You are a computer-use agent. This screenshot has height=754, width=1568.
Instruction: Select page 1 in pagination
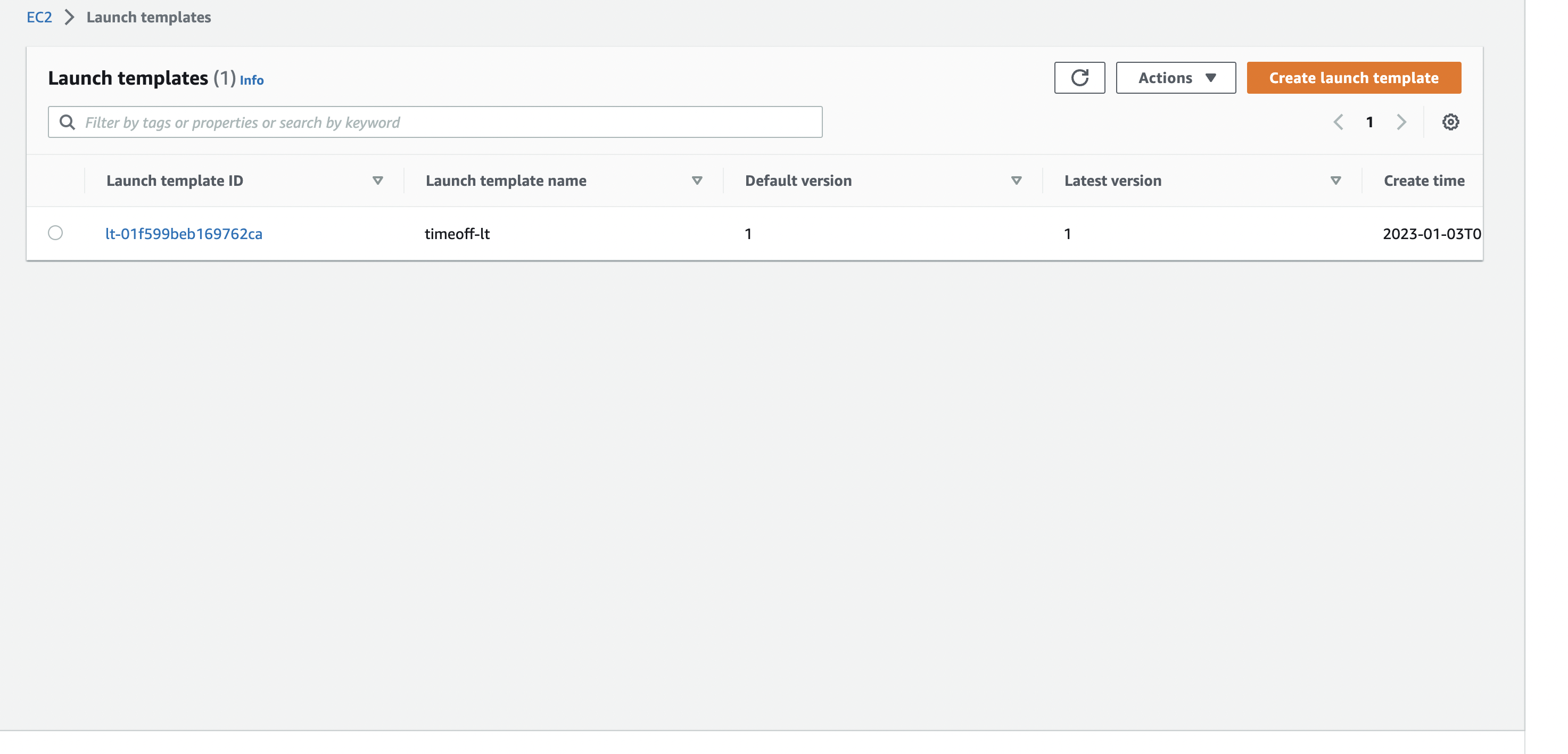[1369, 122]
